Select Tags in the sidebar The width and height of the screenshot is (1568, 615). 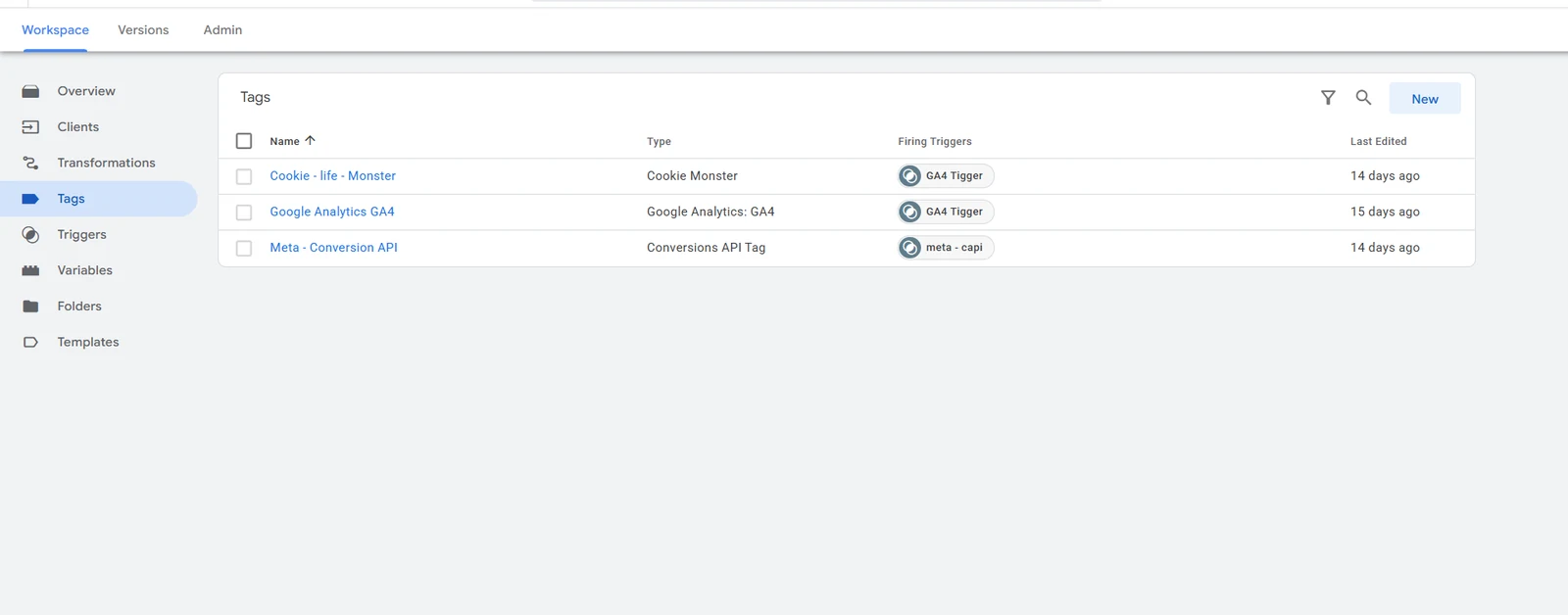pos(98,199)
